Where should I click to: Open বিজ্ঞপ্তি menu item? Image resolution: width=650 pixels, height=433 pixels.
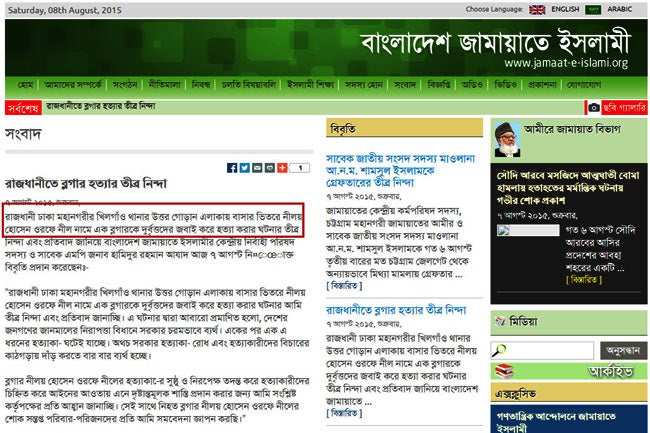439,85
